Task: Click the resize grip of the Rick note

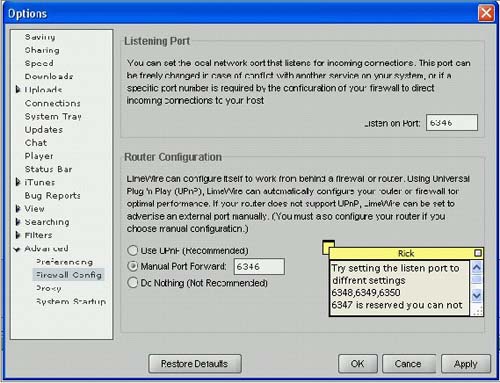Action: pyautogui.click(x=478, y=311)
